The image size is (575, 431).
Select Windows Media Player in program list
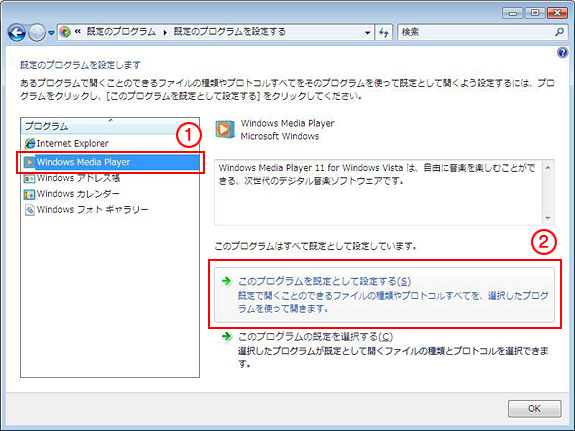click(110, 162)
